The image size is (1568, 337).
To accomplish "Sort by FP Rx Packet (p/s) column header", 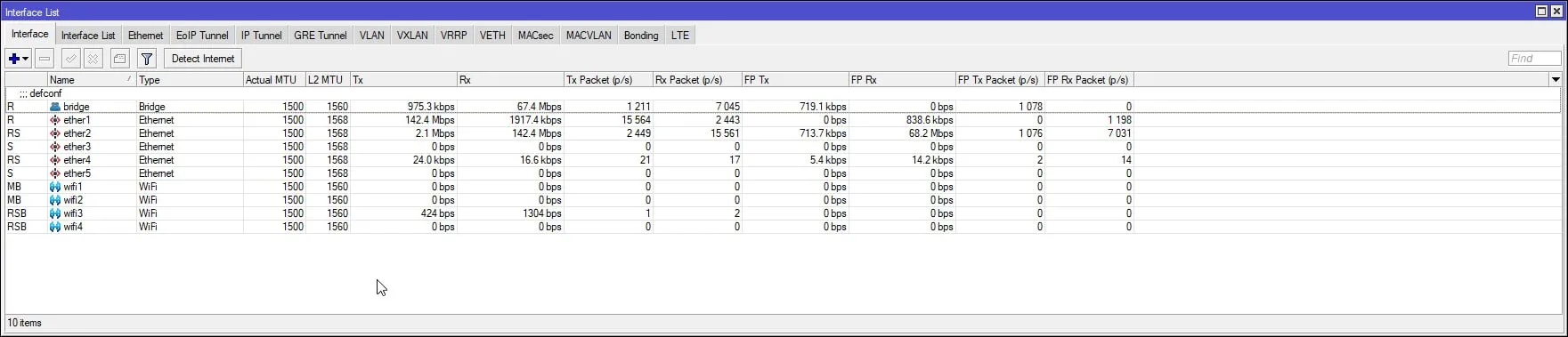I will [x=1089, y=80].
